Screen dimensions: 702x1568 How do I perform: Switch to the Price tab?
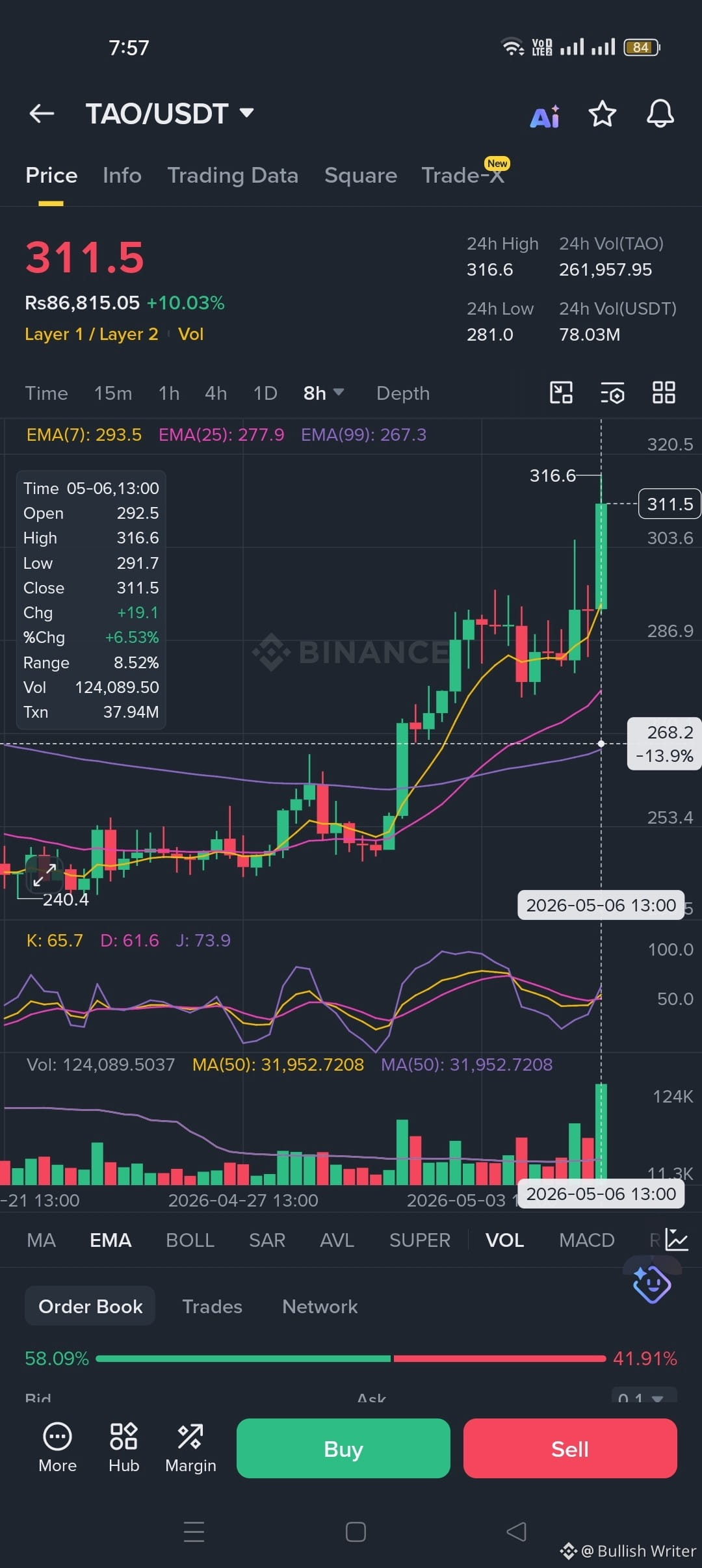(51, 176)
